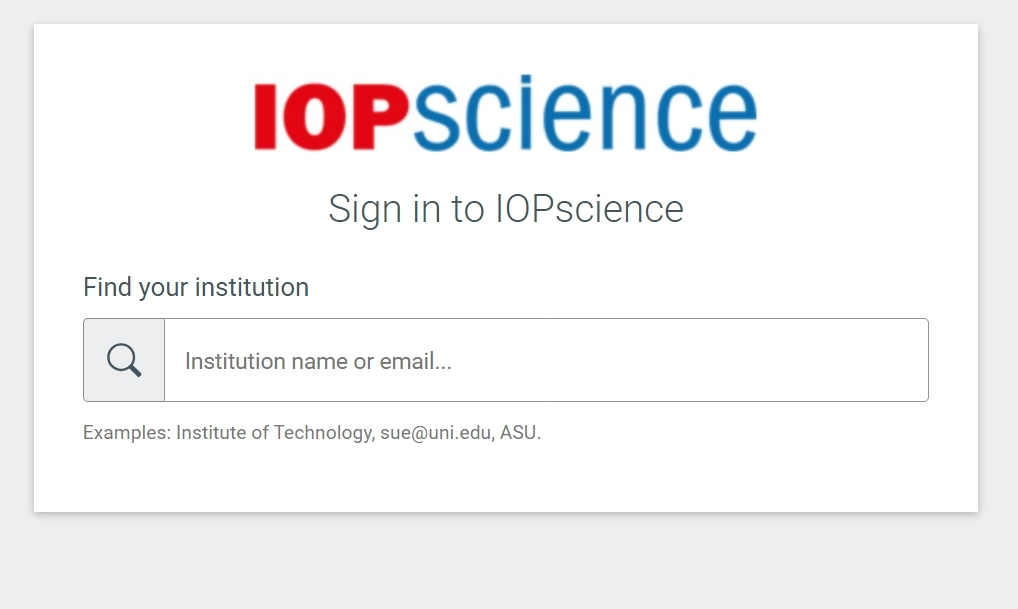Click the word 'IOPscience' in the sign-in heading
Viewport: 1018px width, 609px height.
[590, 209]
